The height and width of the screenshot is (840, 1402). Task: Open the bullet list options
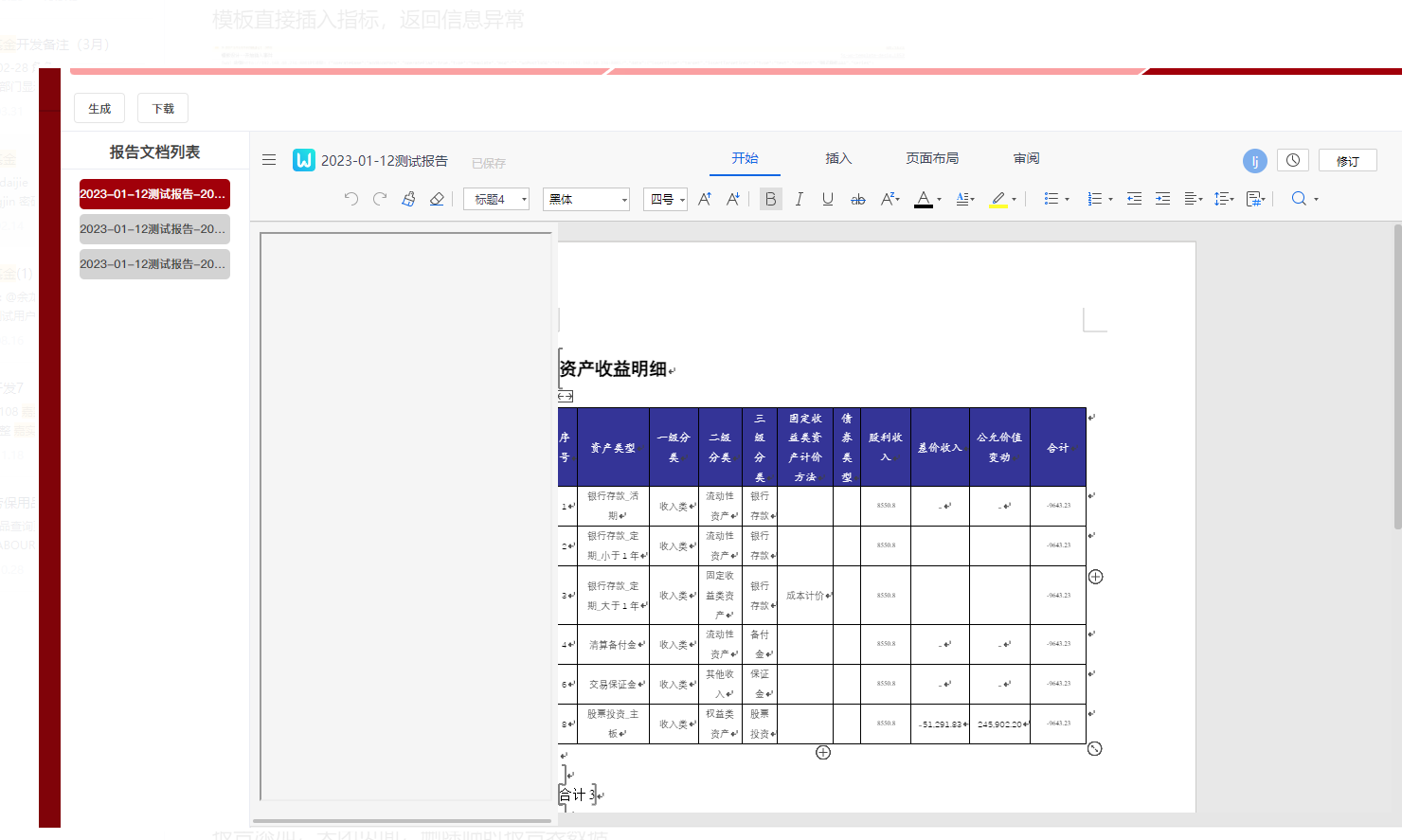pos(1056,199)
